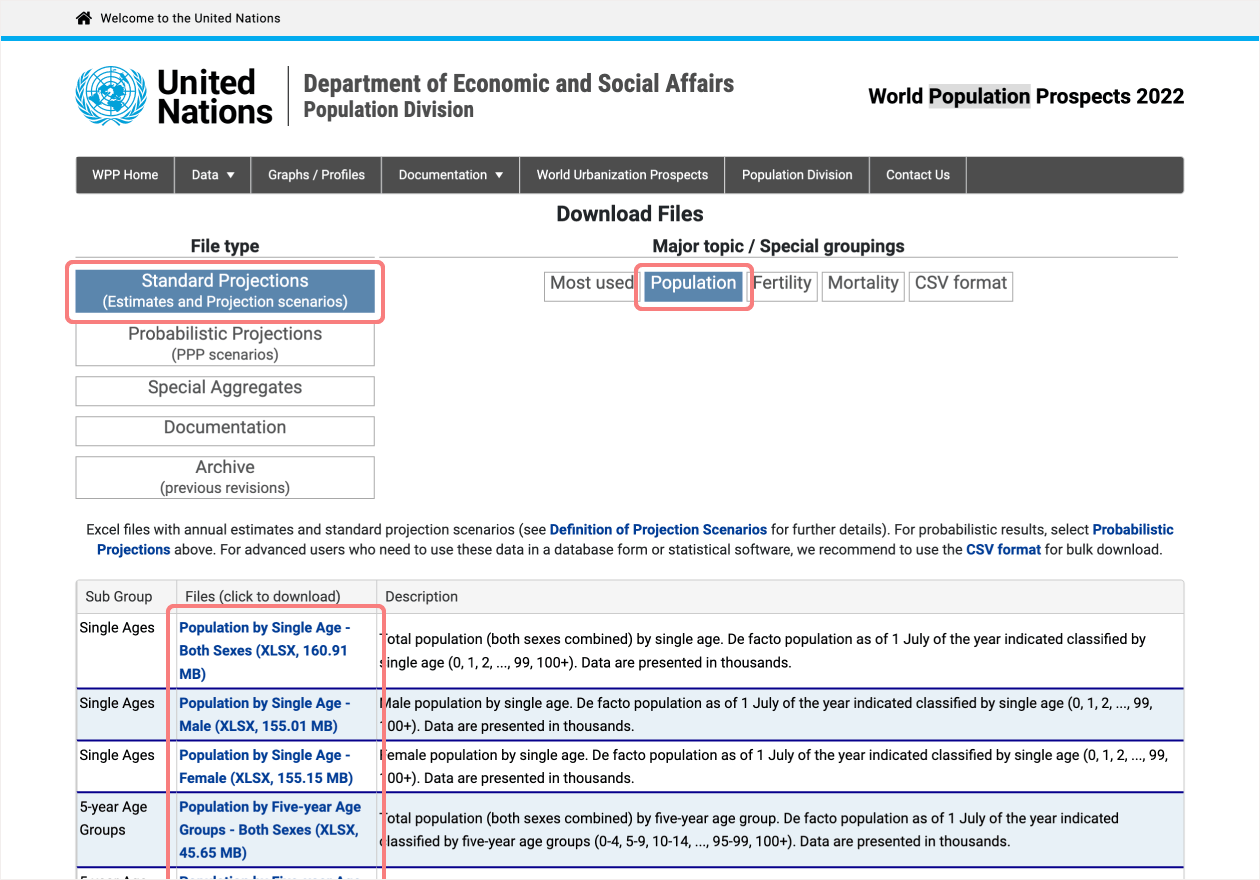Click World Population Prospects 2022 title

point(1026,97)
